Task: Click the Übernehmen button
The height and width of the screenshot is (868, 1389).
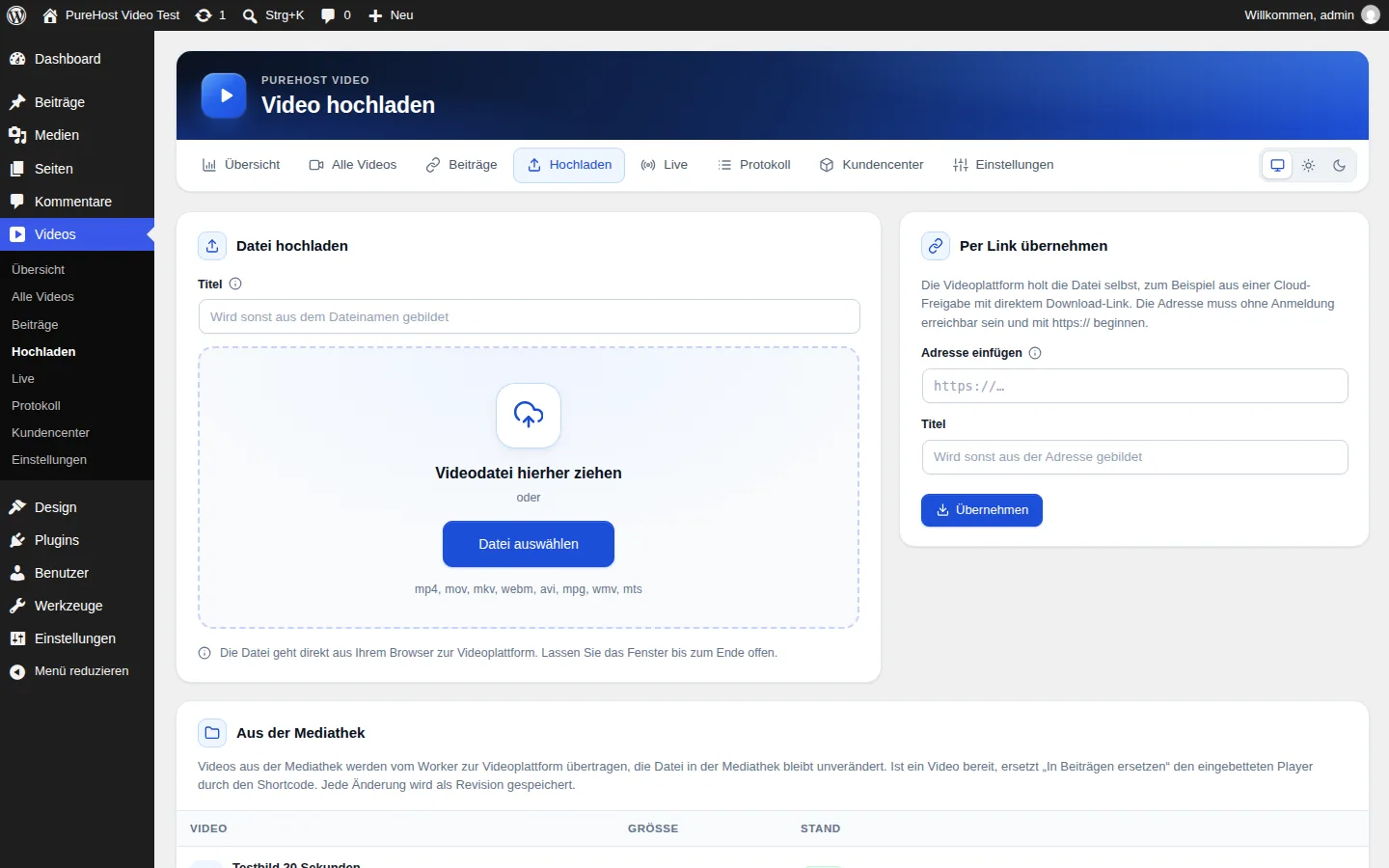Action: point(982,510)
